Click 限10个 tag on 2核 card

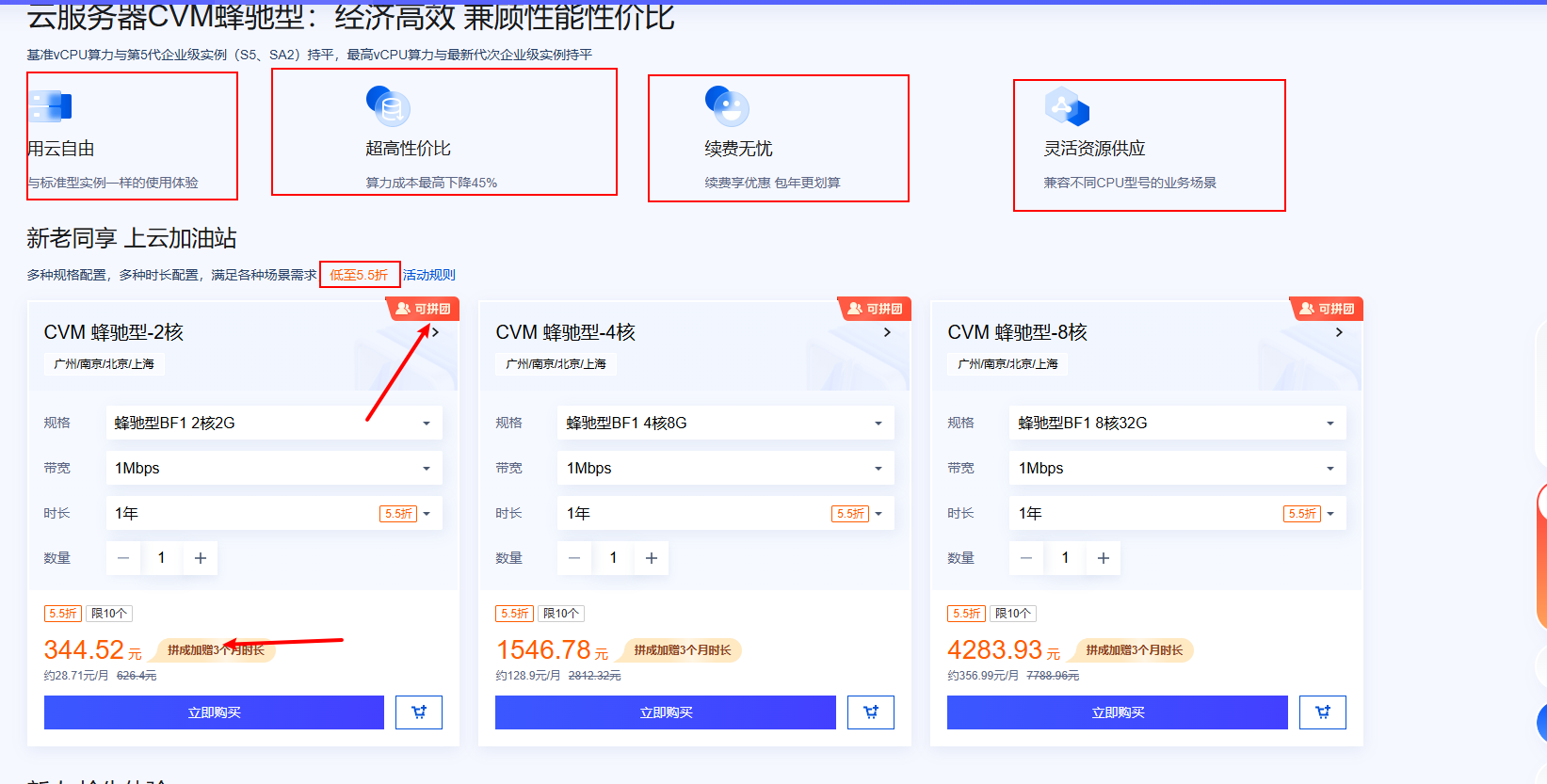click(109, 614)
